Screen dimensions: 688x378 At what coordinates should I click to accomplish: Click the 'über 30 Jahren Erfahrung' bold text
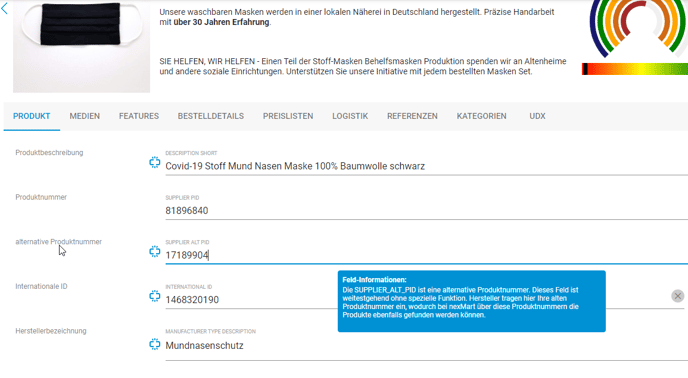tap(221, 22)
